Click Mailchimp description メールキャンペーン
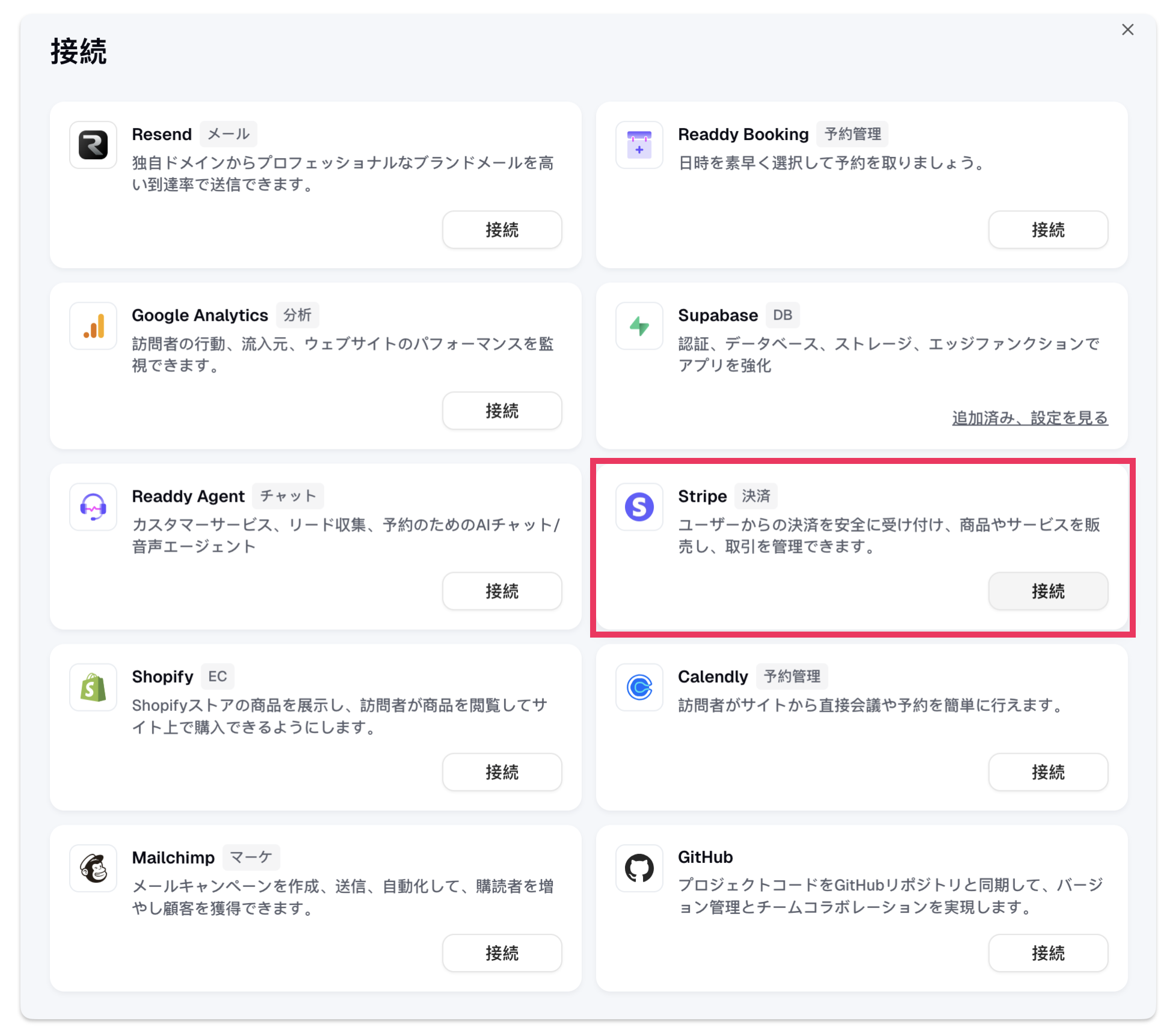The width and height of the screenshot is (1173, 1036). [343, 897]
